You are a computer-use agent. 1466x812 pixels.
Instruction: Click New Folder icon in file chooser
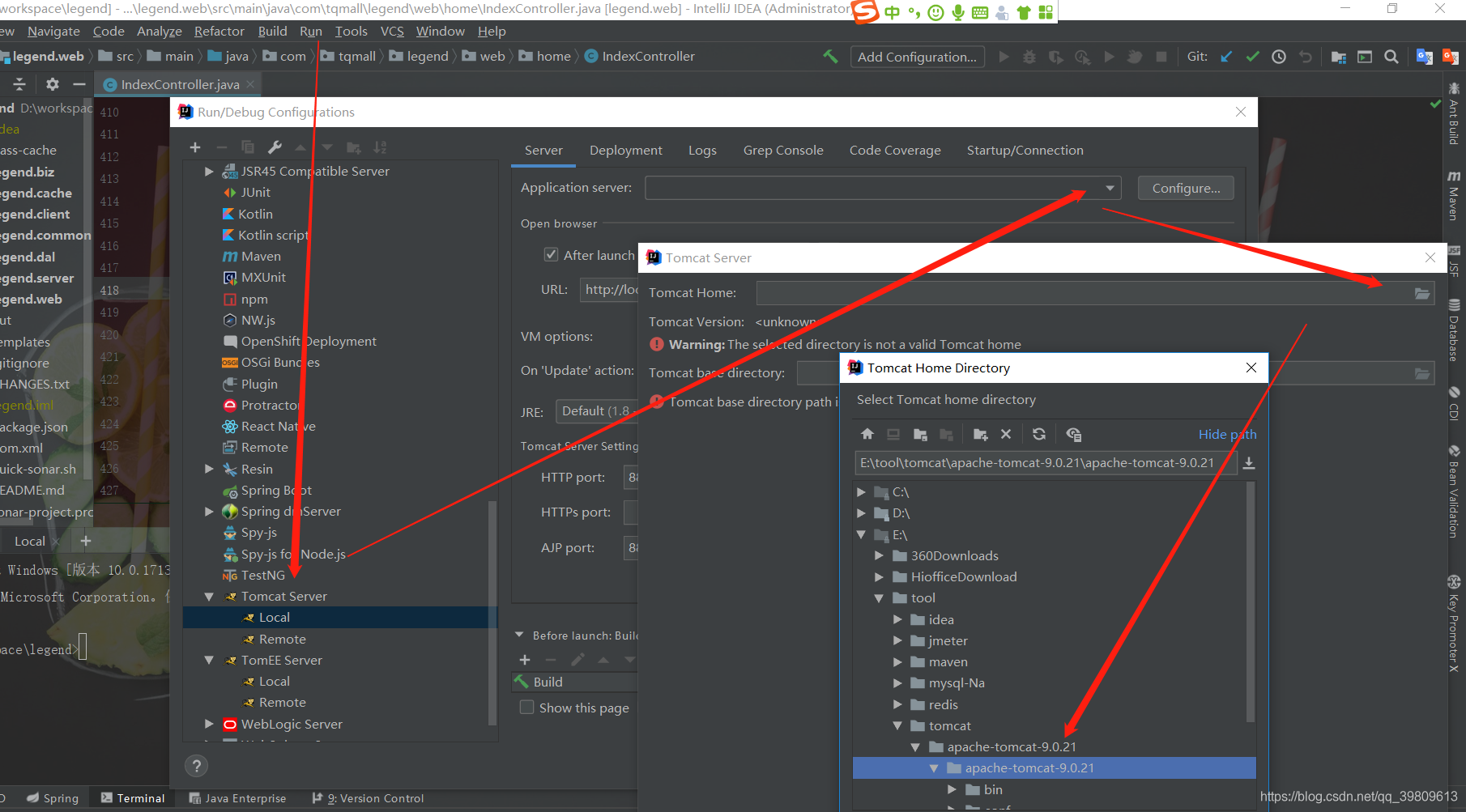coord(980,435)
